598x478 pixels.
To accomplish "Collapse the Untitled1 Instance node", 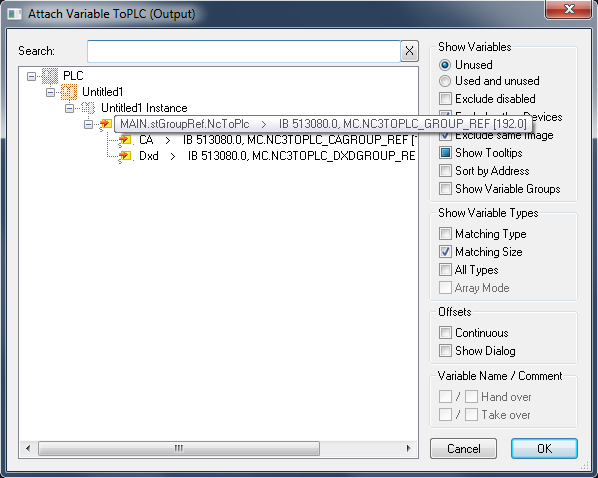I will (69, 108).
